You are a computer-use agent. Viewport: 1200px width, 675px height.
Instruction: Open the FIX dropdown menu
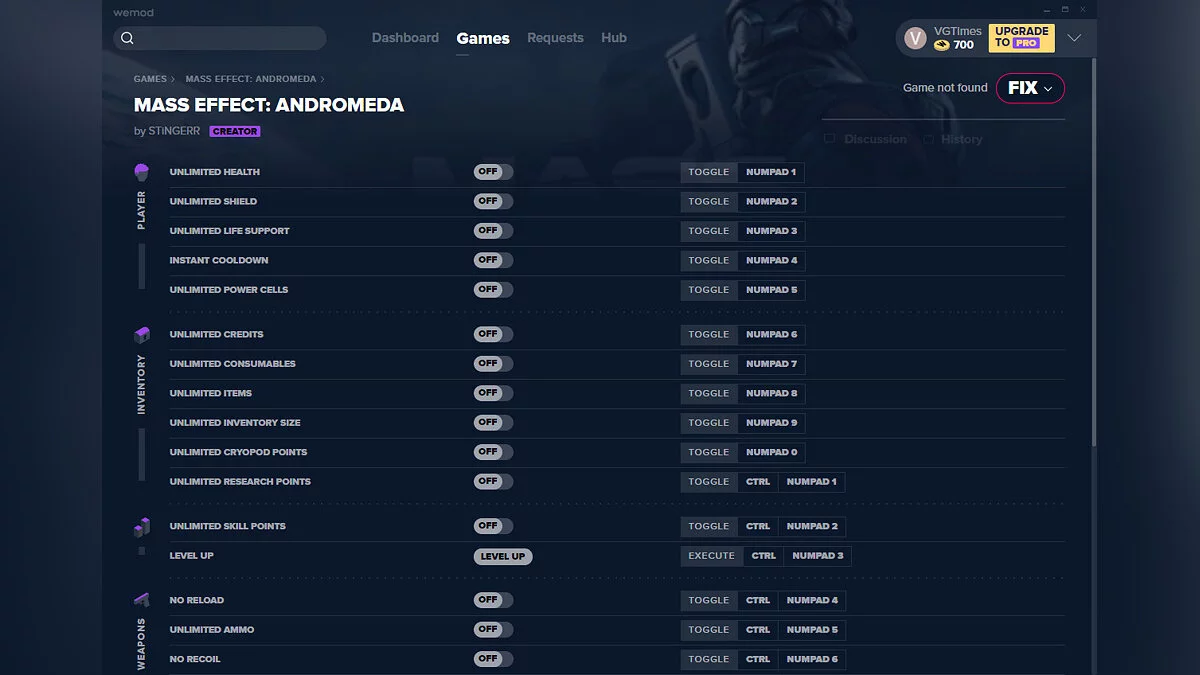(x=1030, y=88)
